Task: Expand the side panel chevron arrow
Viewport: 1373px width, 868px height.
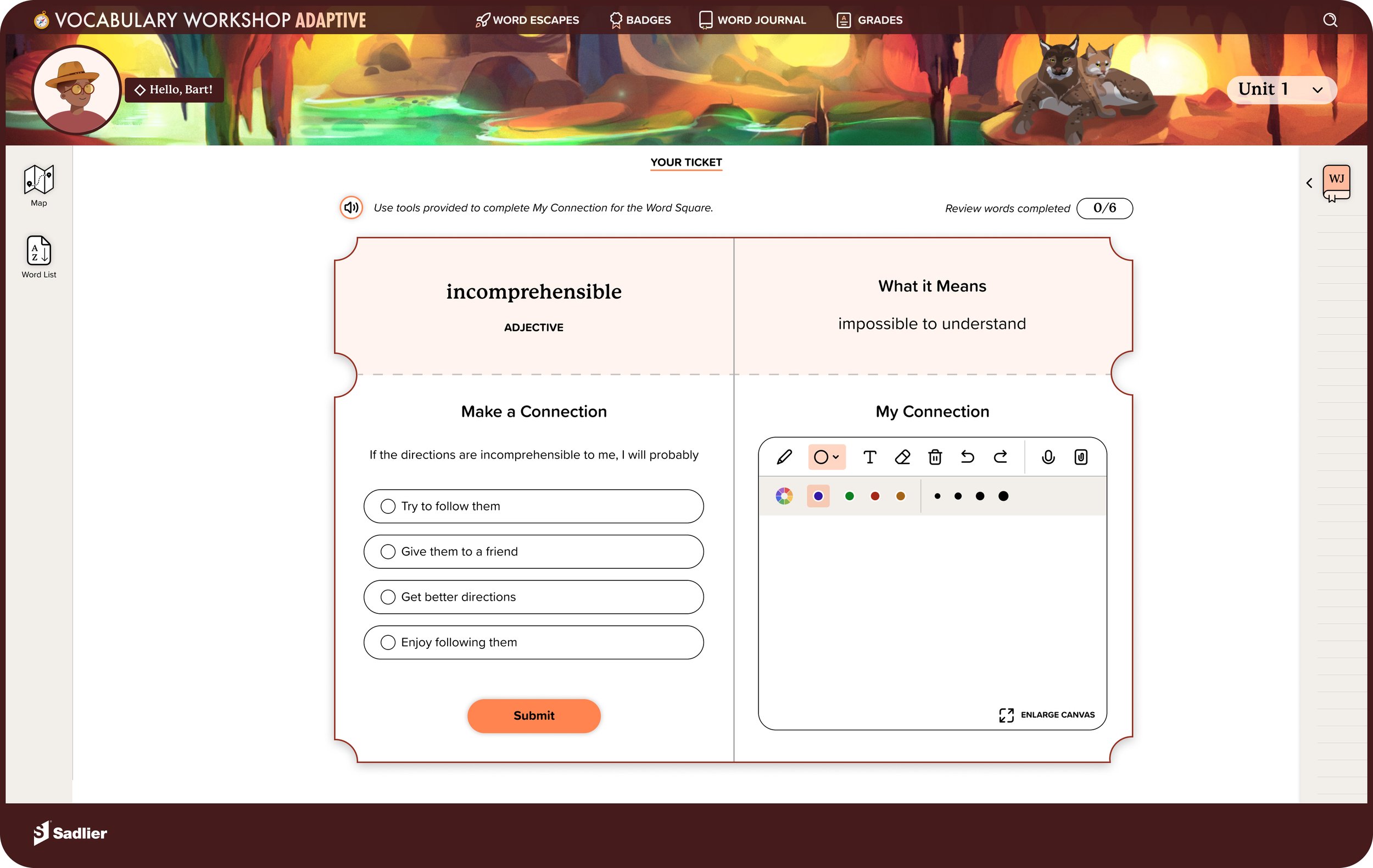Action: [1309, 183]
